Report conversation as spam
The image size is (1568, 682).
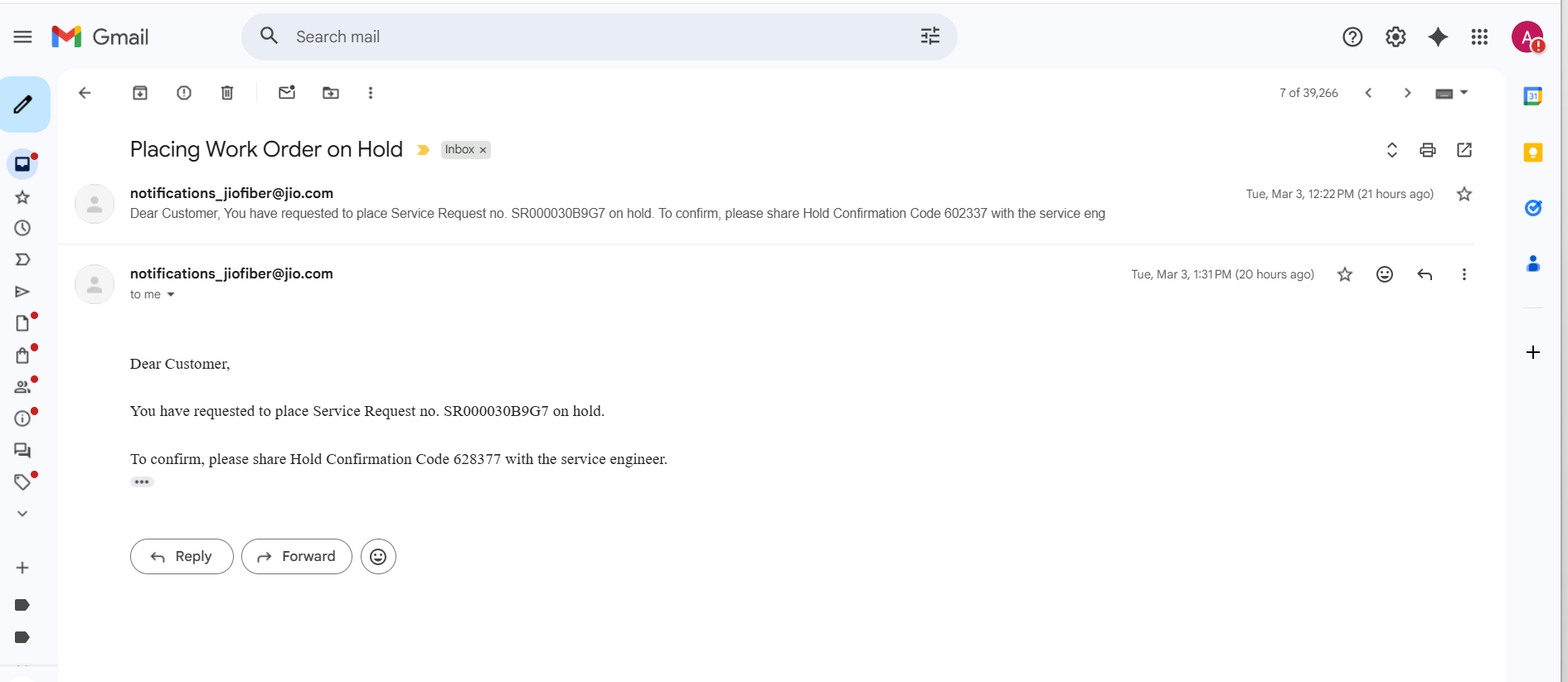(184, 93)
